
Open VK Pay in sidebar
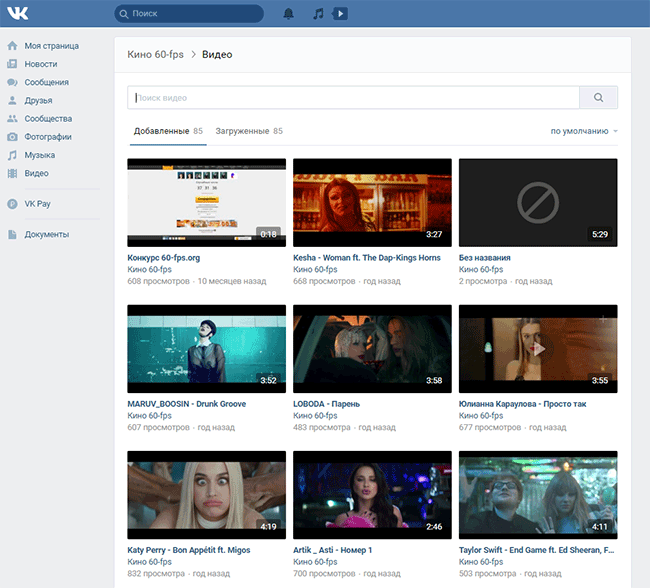(x=37, y=204)
